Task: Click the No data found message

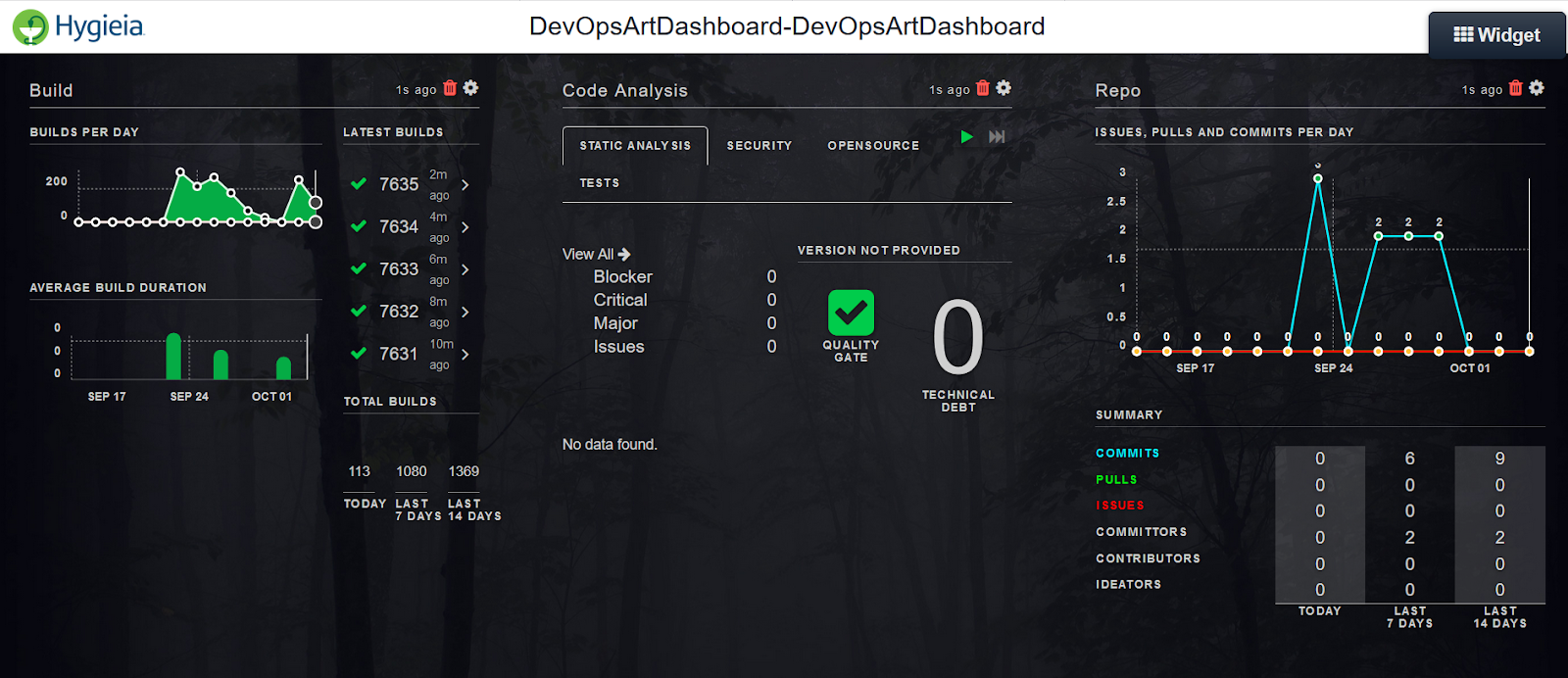Action: (610, 445)
